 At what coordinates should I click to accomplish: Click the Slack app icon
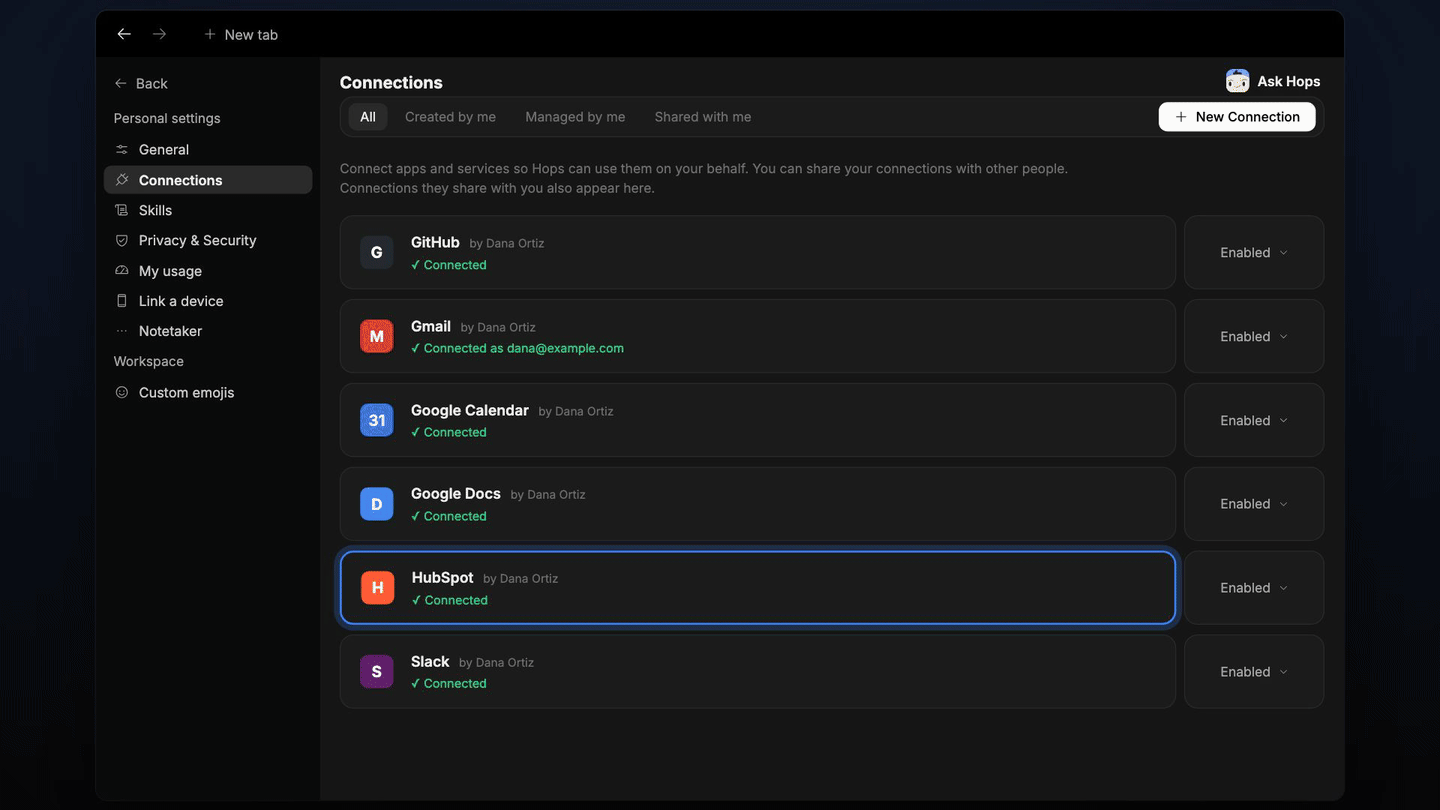pos(377,671)
